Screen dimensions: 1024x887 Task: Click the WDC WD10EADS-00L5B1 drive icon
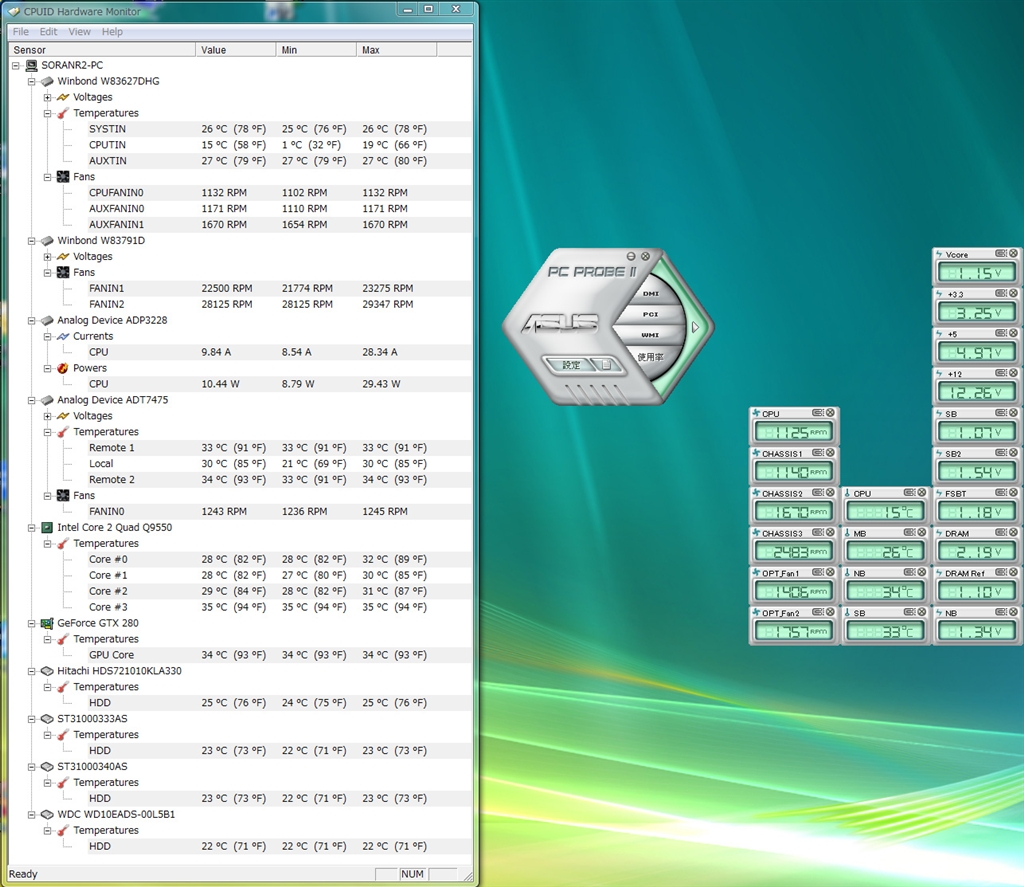point(47,814)
